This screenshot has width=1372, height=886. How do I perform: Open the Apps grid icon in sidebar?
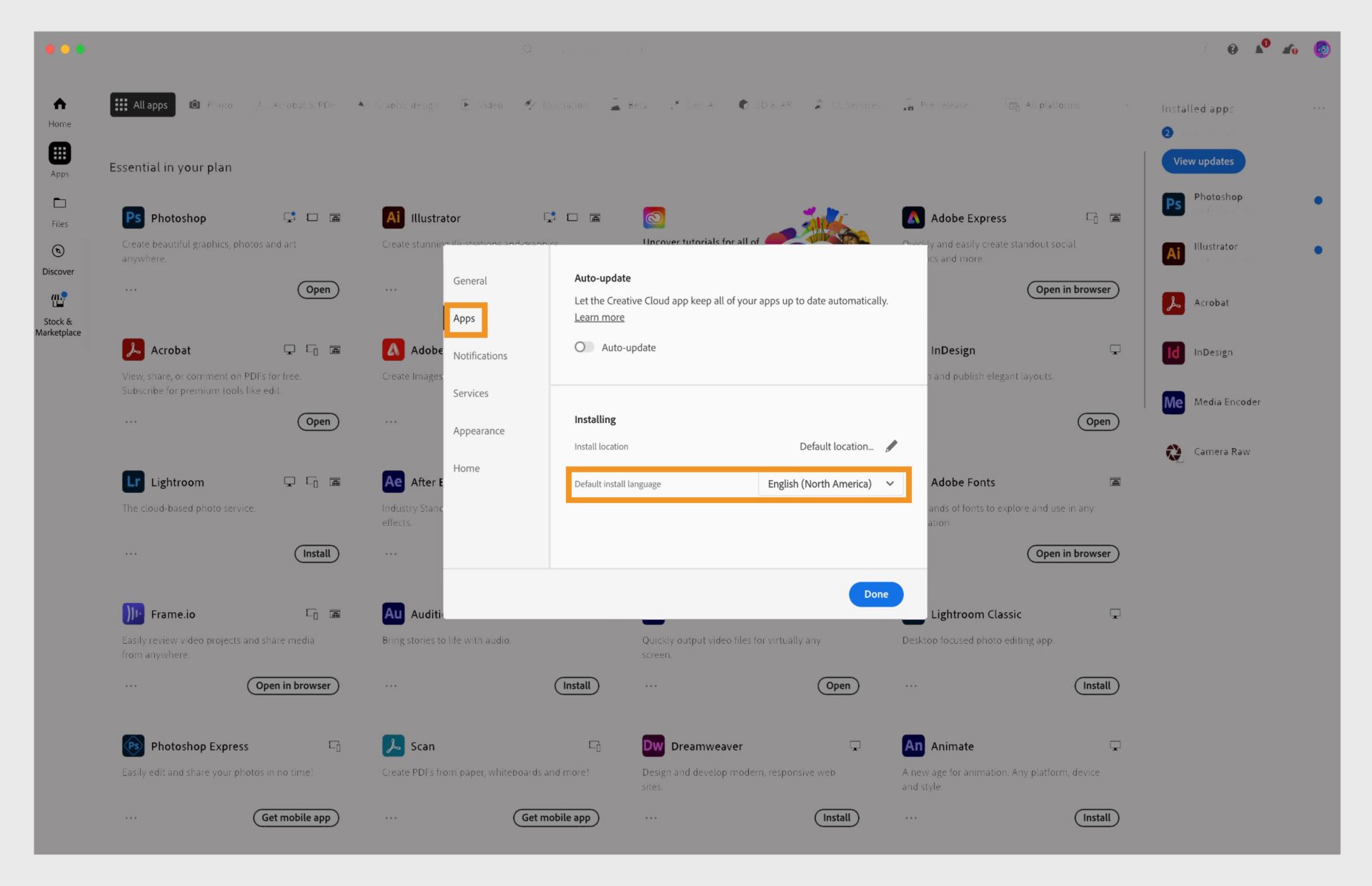tap(60, 153)
